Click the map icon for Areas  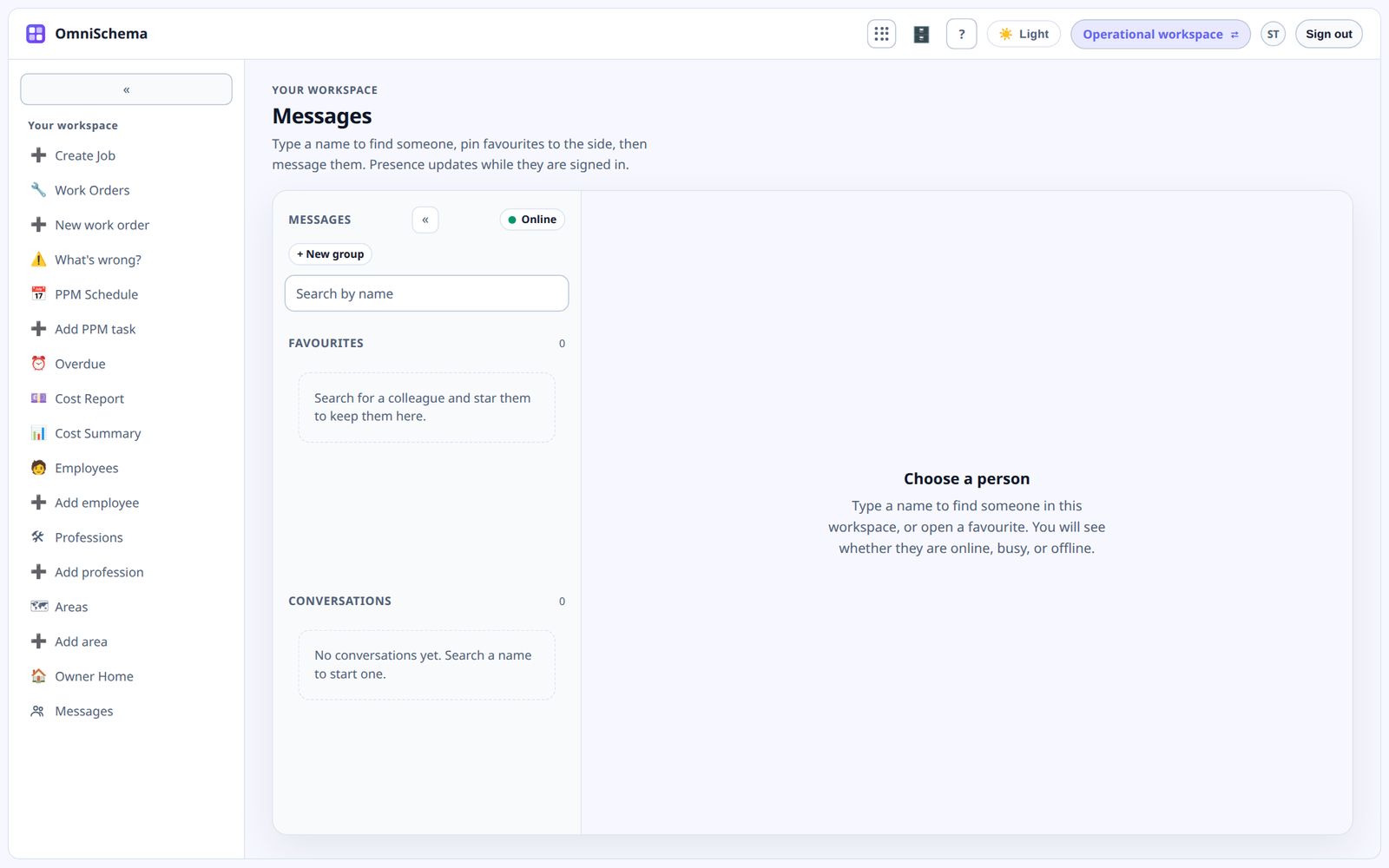(x=38, y=607)
